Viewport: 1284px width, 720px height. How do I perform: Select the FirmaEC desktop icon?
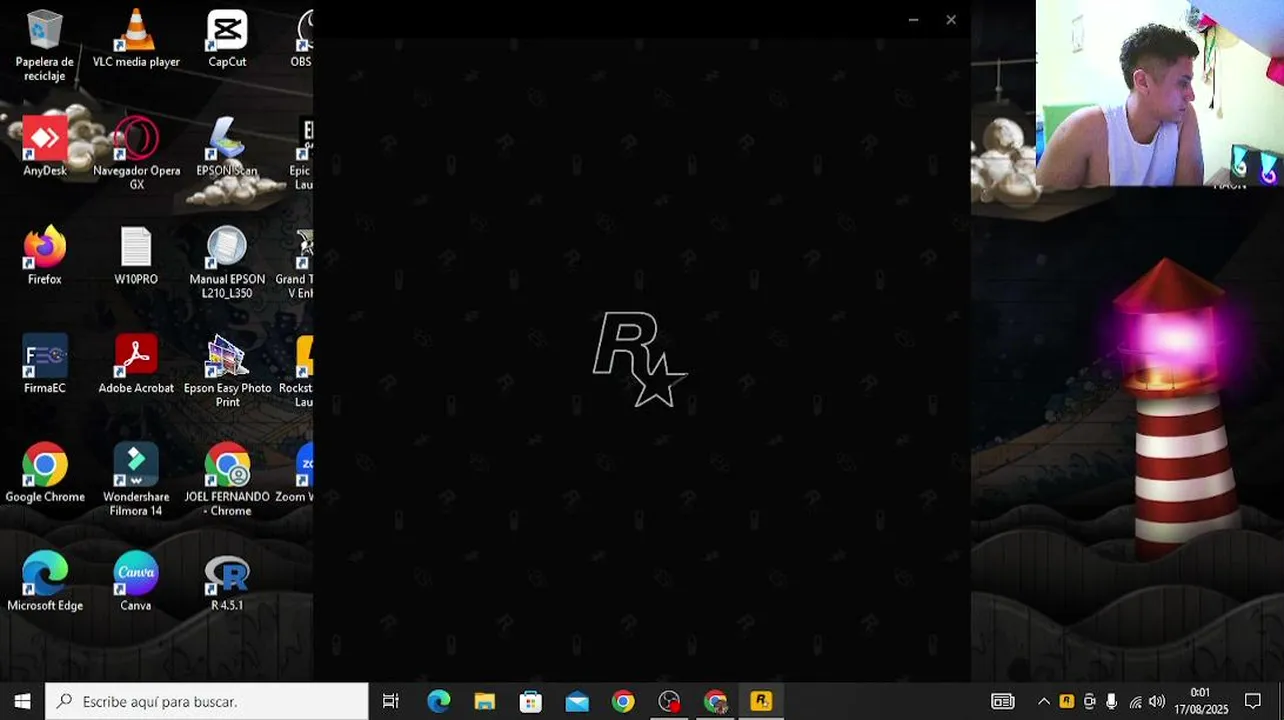click(x=45, y=364)
